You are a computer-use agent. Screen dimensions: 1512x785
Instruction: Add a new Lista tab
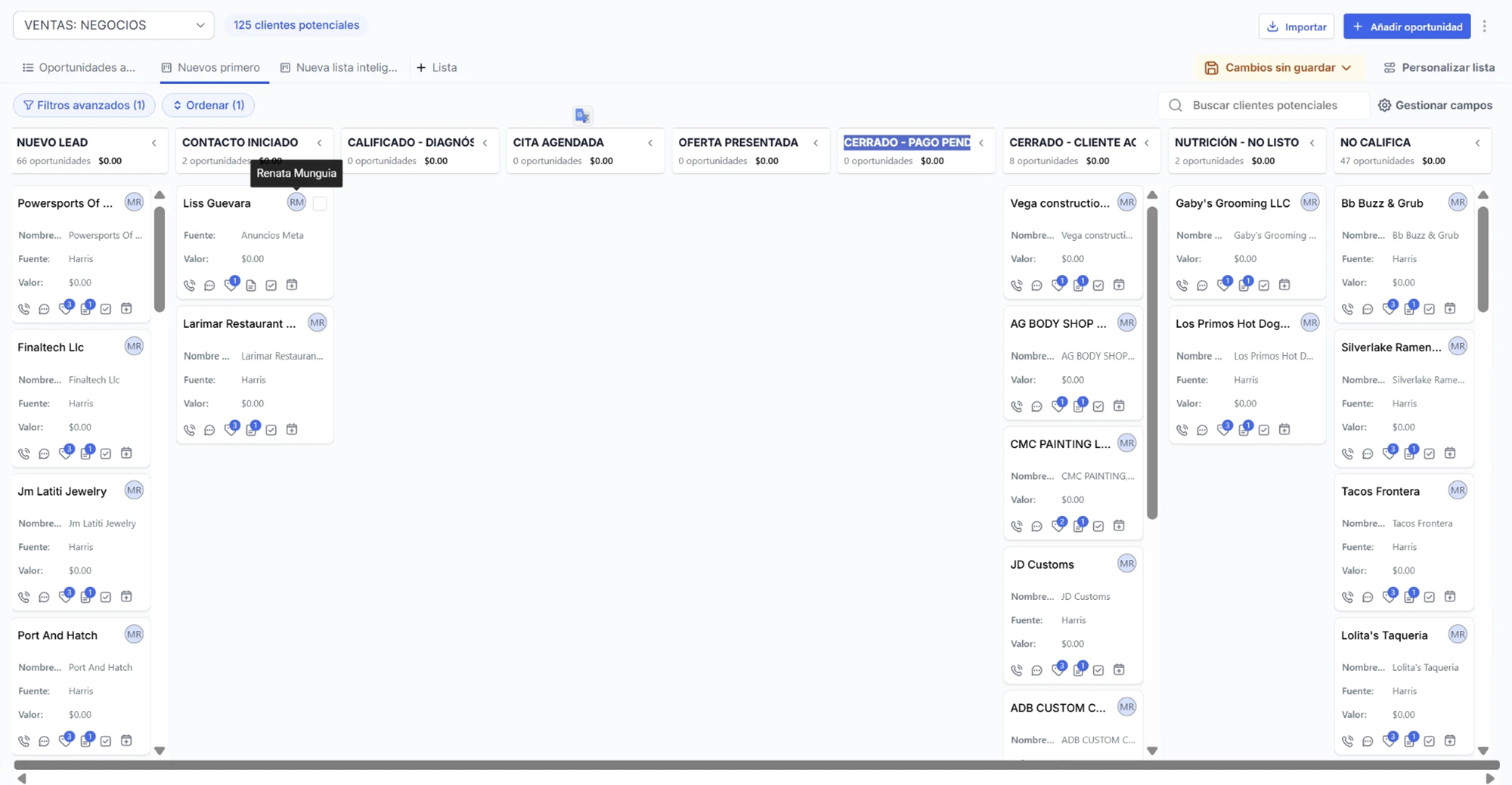(x=437, y=67)
